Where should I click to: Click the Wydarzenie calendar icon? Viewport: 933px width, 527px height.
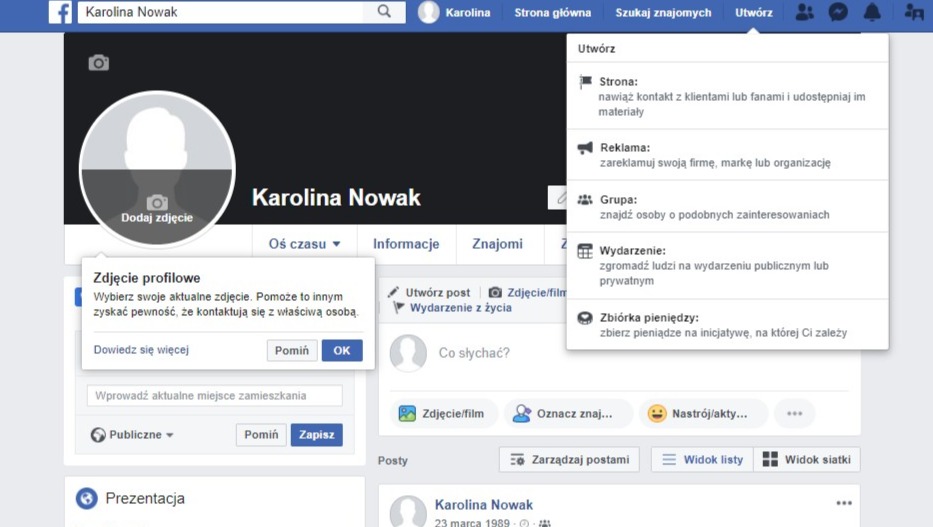click(x=586, y=251)
